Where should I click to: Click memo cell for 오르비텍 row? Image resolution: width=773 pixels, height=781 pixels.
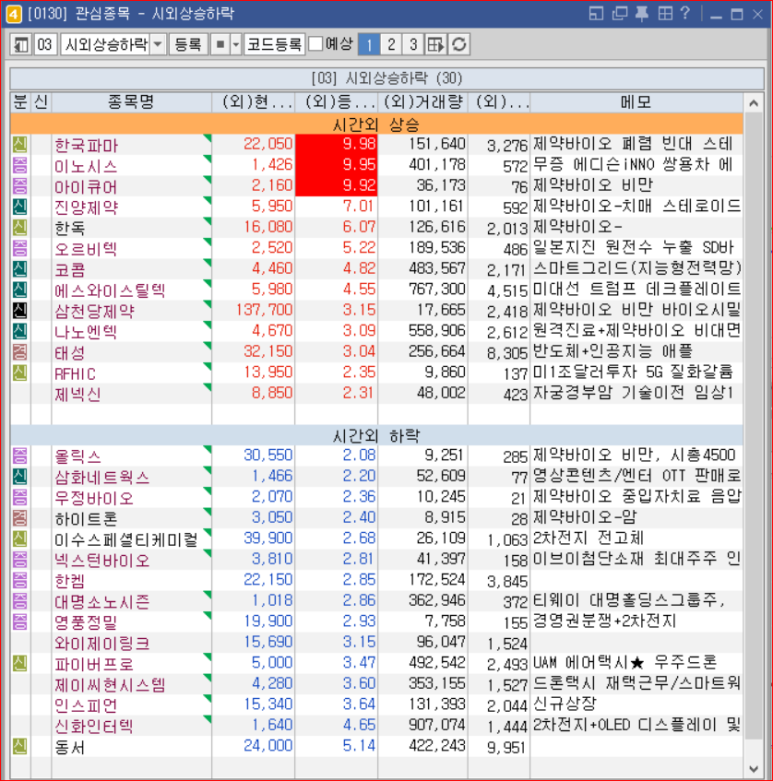(x=636, y=248)
